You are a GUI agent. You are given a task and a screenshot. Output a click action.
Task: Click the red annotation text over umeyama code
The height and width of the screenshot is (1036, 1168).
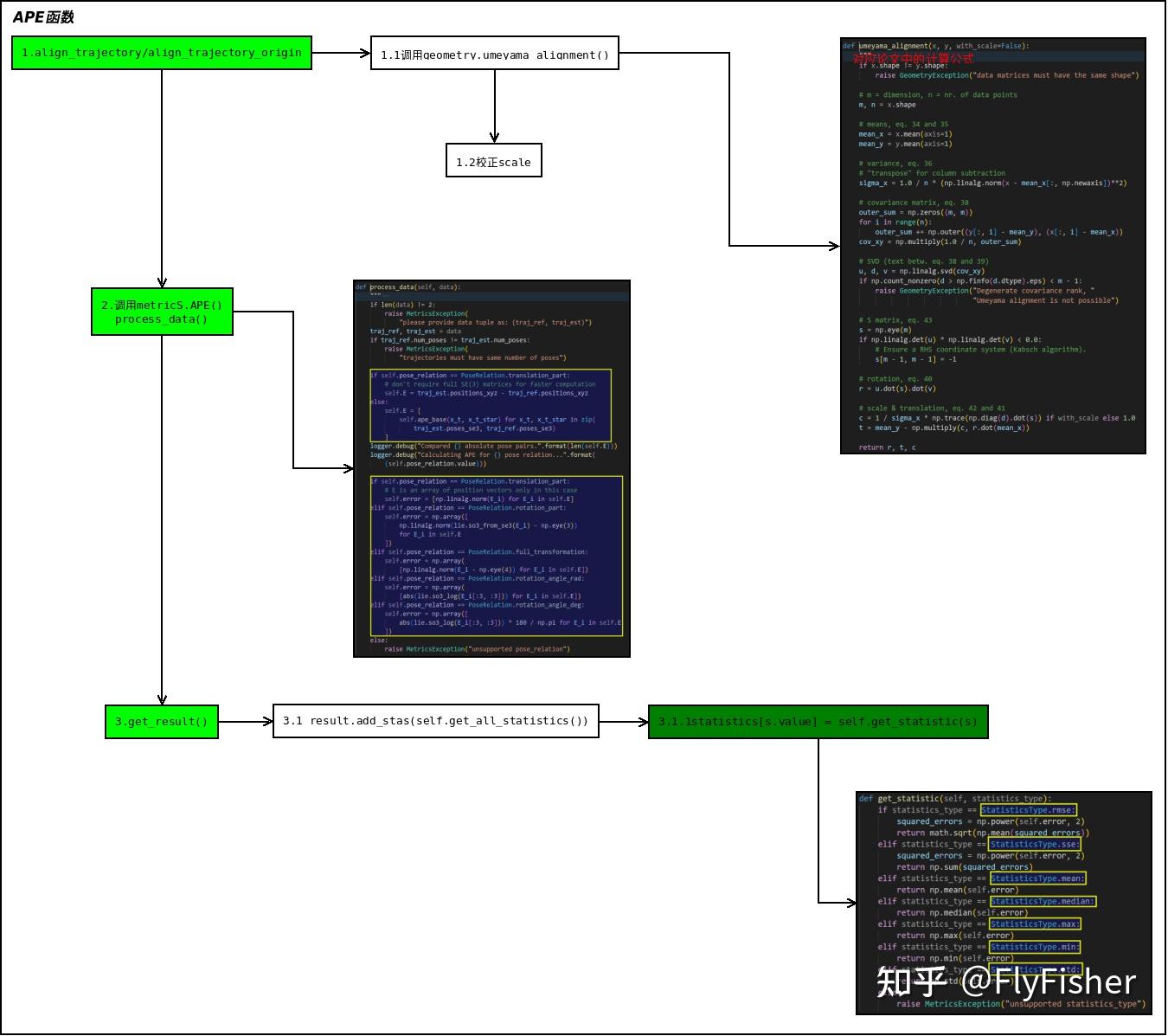point(913,59)
